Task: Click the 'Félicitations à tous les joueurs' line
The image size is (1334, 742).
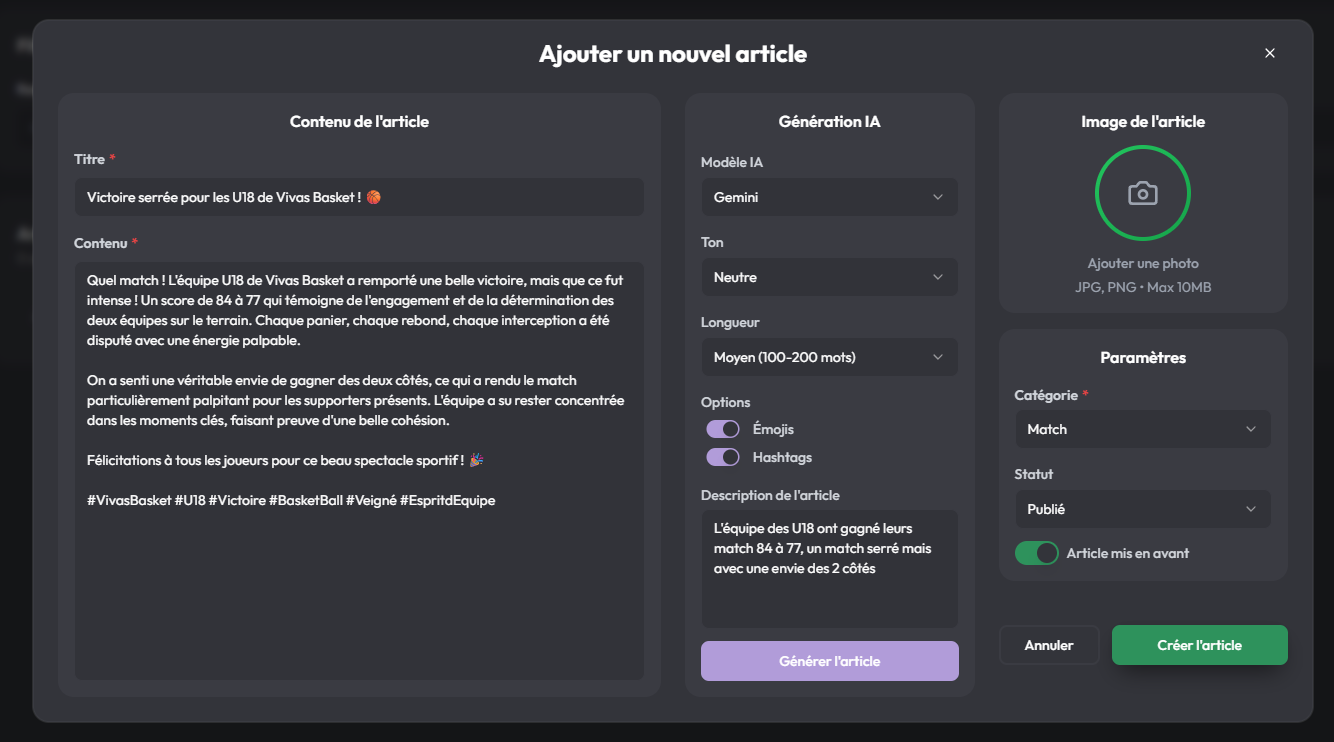Action: 285,460
